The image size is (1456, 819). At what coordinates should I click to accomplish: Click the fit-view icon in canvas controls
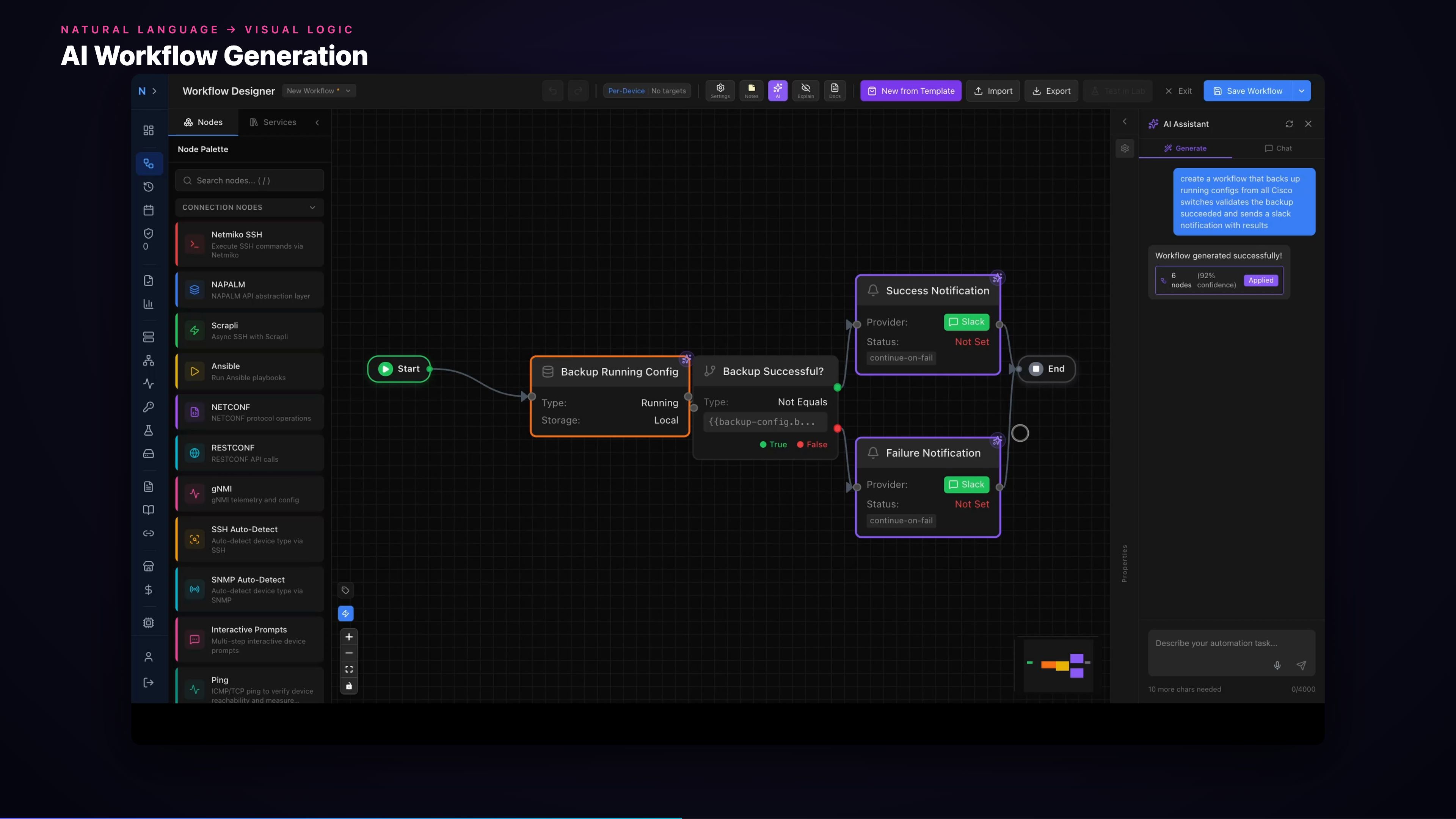(x=349, y=669)
